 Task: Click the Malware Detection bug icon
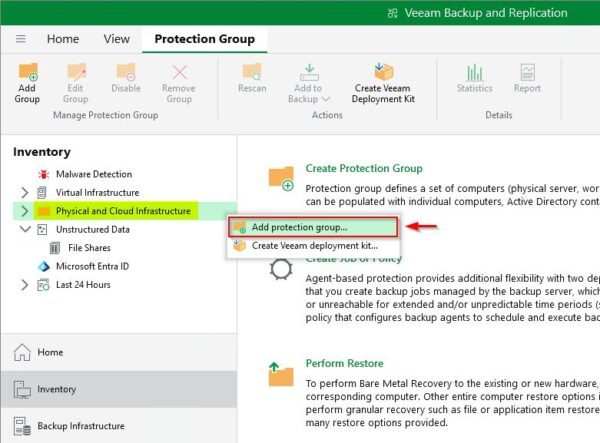tap(44, 174)
